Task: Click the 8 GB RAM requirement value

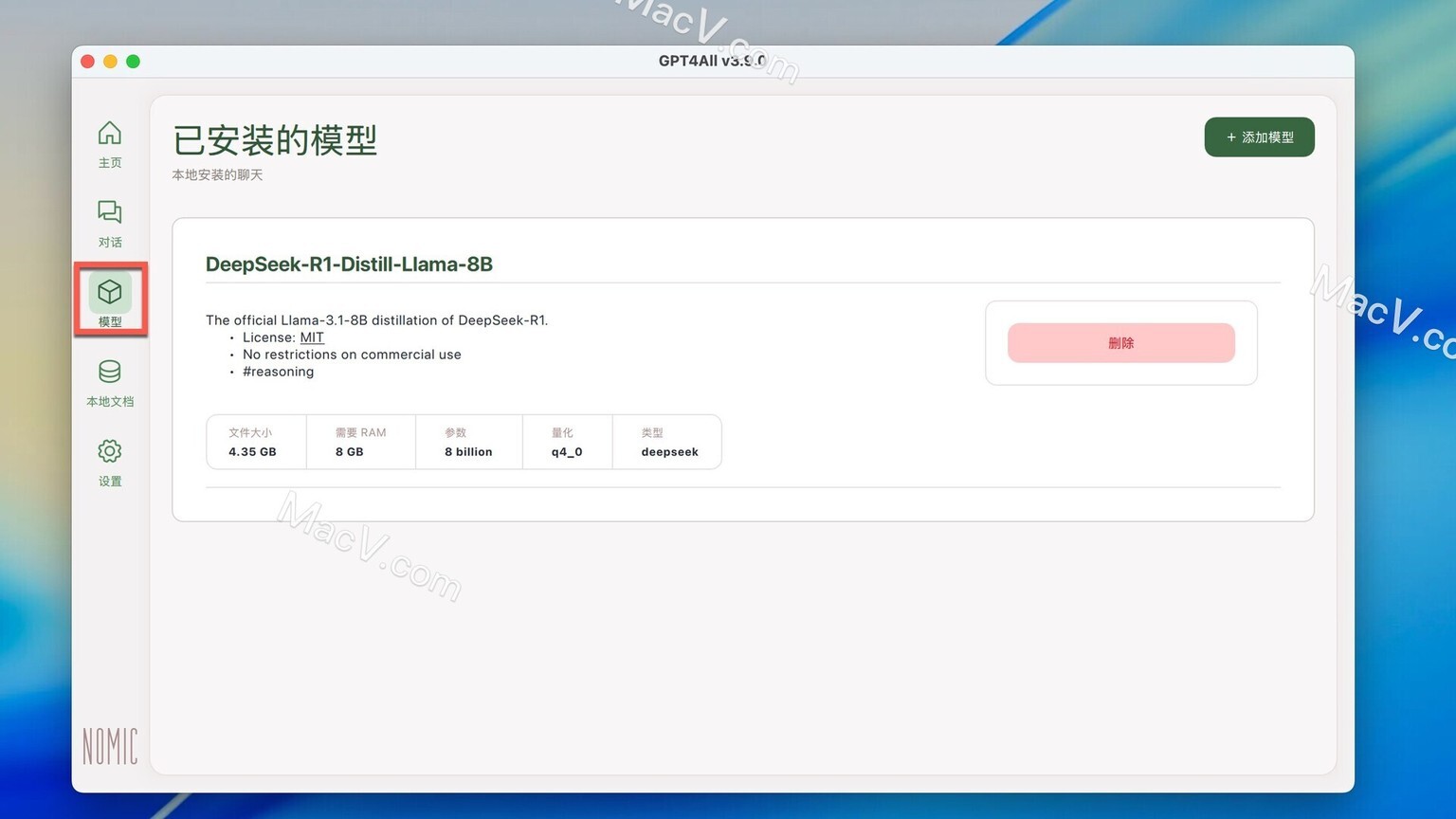Action: tap(349, 452)
